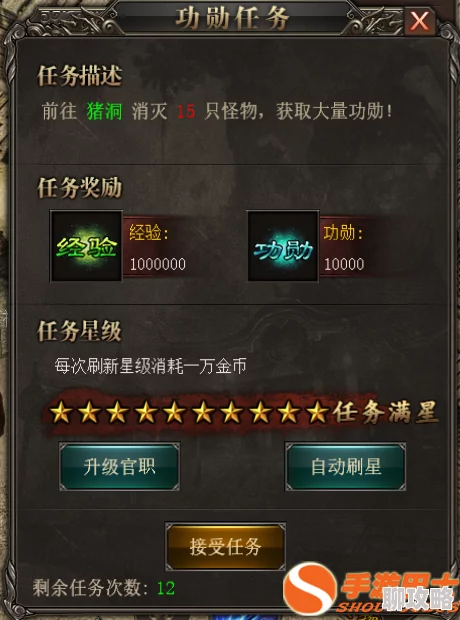Select the fifth gold star in rating row

[175, 412]
